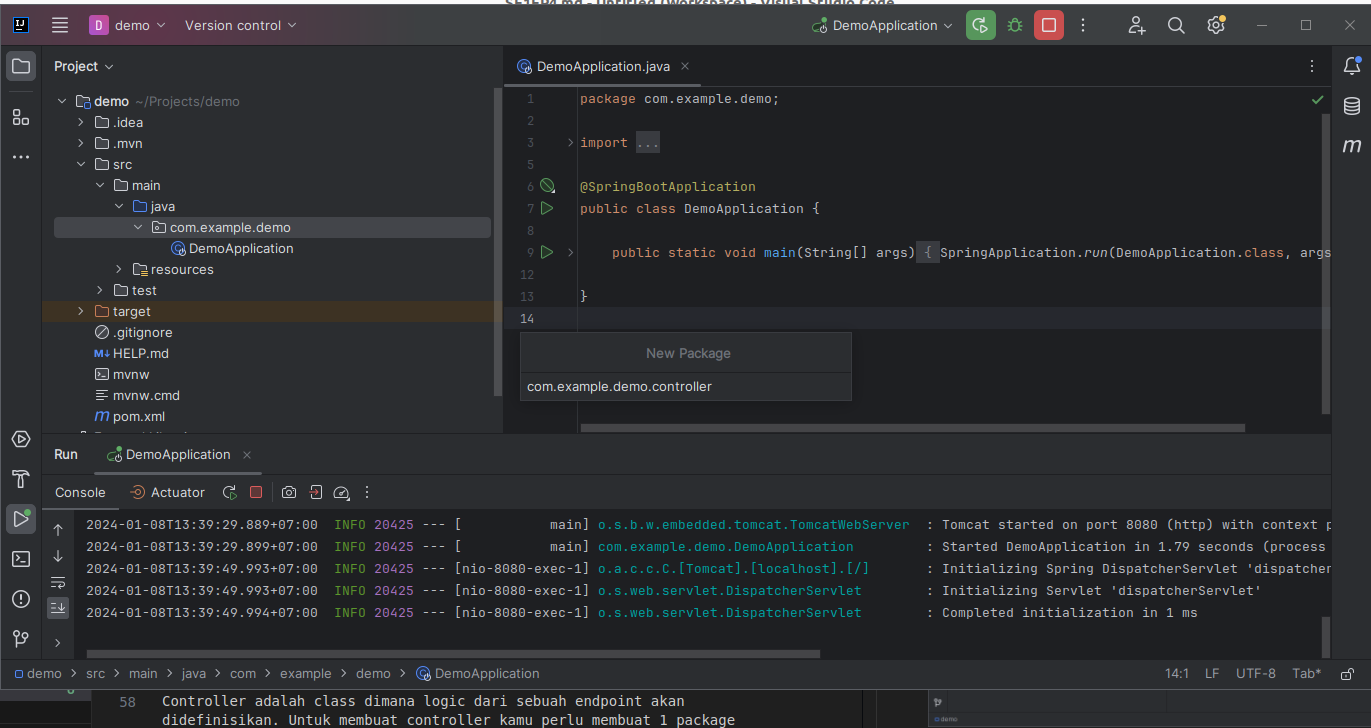This screenshot has height=728, width=1371.
Task: Collapse the main folder in tree
Action: pos(100,185)
